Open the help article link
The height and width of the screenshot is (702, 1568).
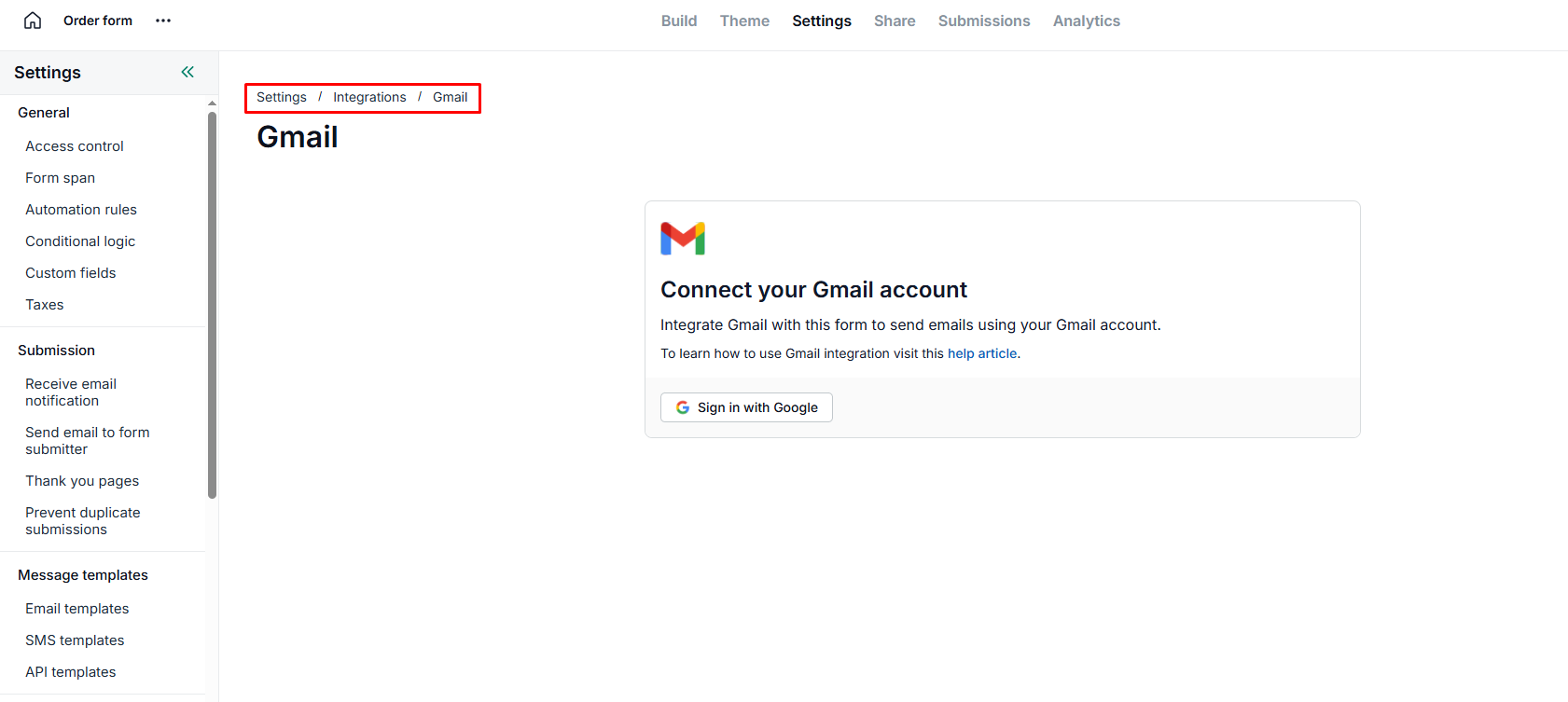click(x=982, y=353)
